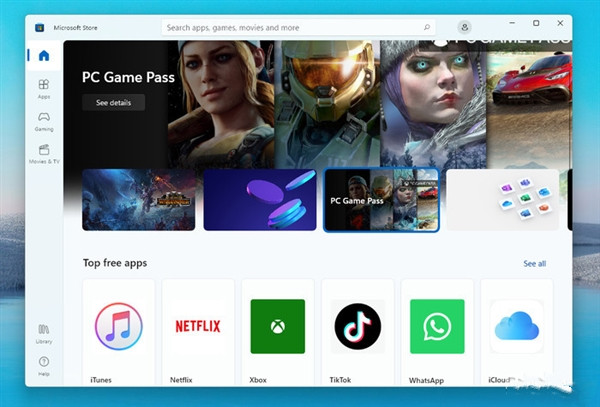Click the Top free apps heading
The height and width of the screenshot is (407, 600).
115,263
